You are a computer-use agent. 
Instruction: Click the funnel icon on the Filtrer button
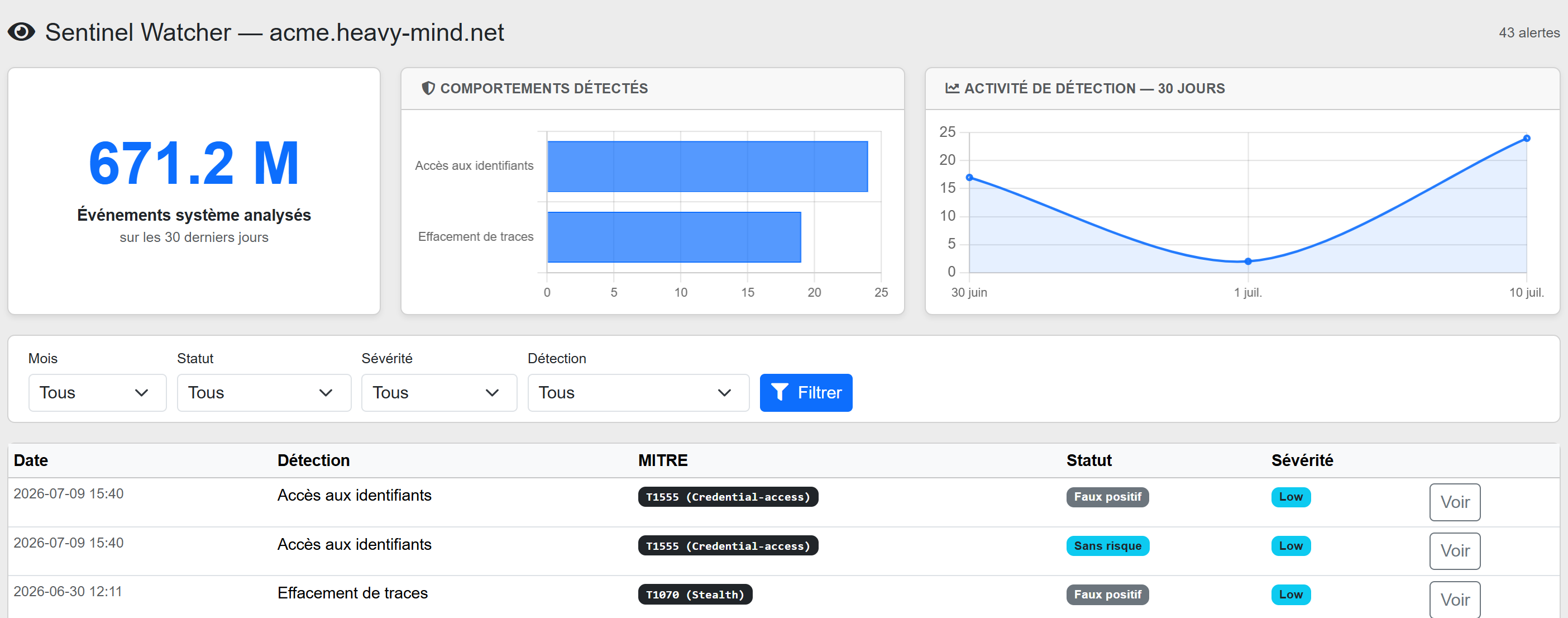(779, 393)
